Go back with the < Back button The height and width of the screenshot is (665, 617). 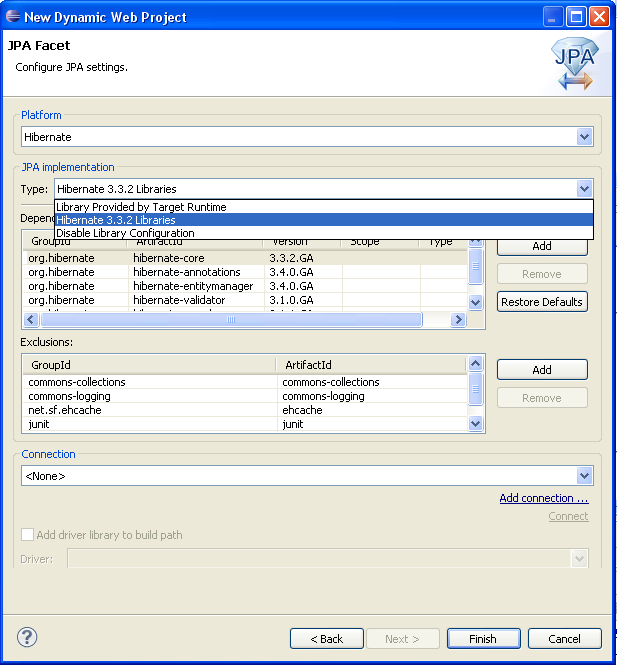[x=327, y=638]
